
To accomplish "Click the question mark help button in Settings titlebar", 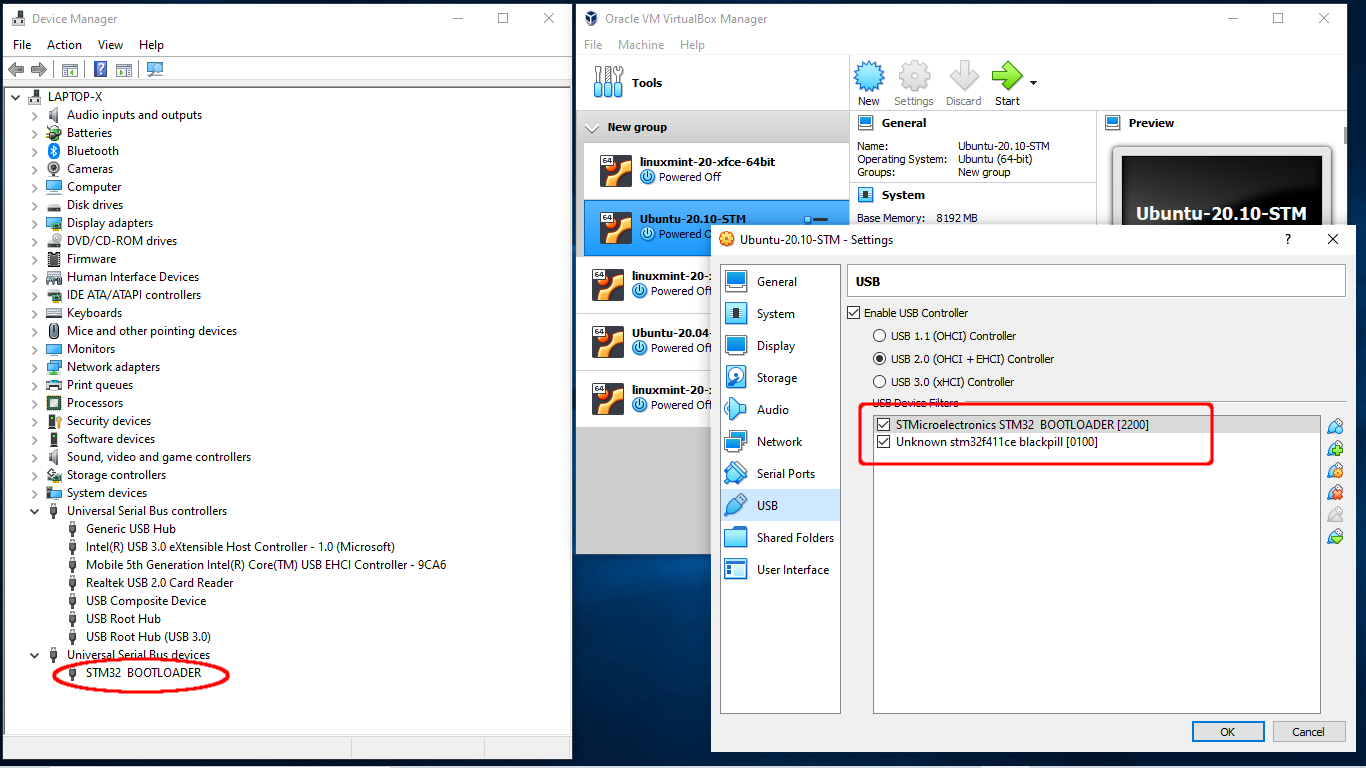I will coord(1287,240).
